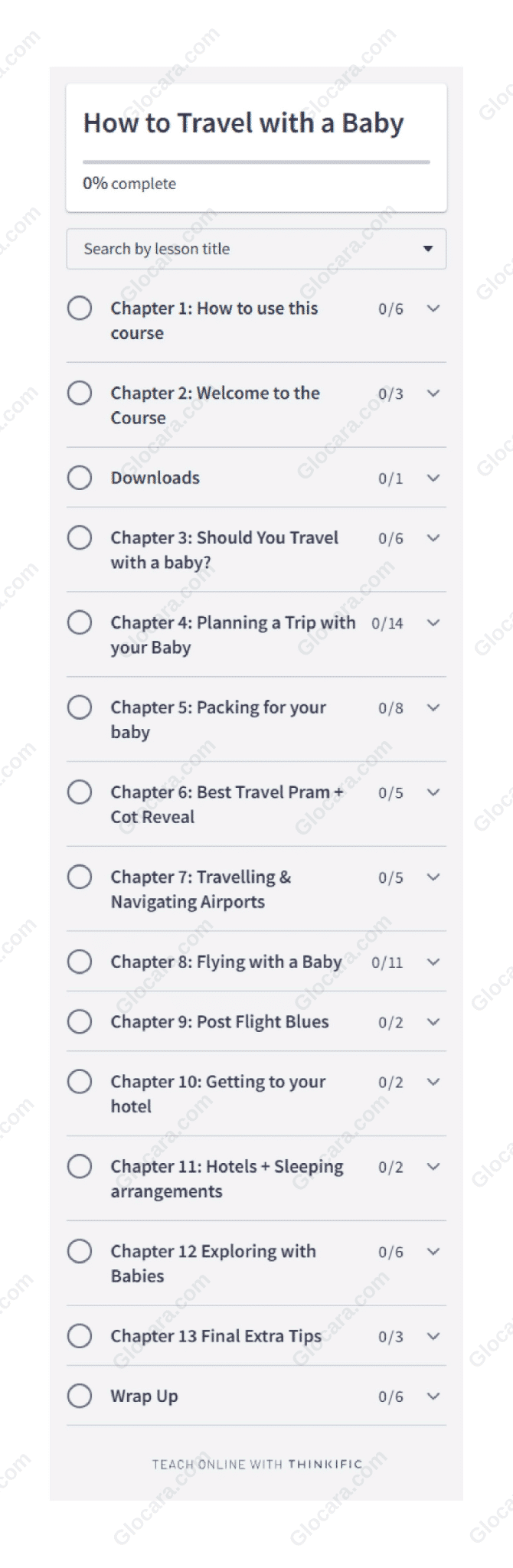Viewport: 513px width, 1568px height.
Task: Toggle completion circle for Chapter 3
Action: point(80,537)
